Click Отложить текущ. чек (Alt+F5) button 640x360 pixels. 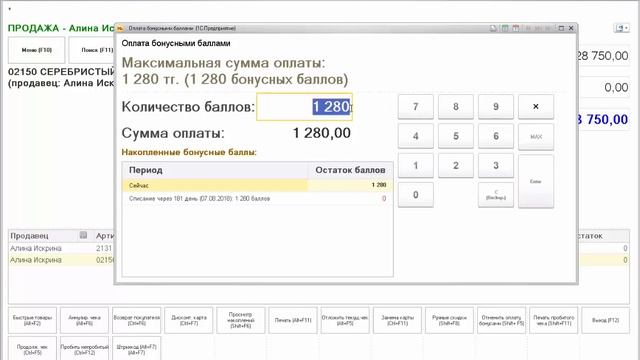tap(345, 320)
